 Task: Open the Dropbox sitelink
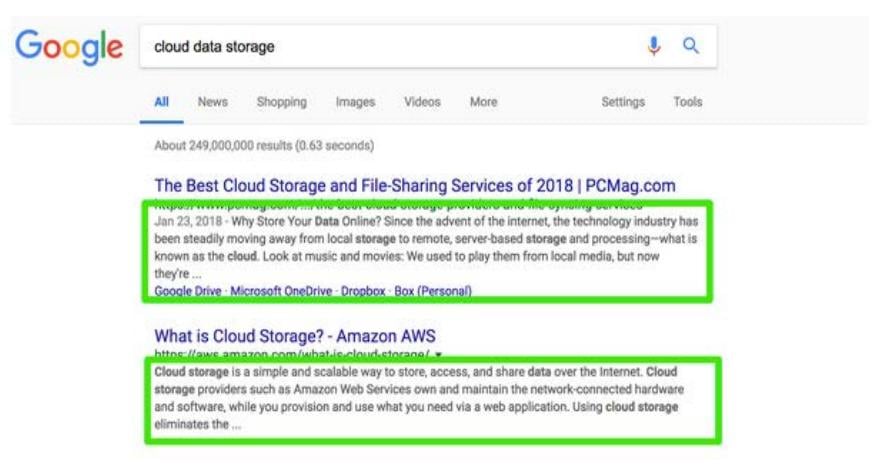[x=363, y=291]
